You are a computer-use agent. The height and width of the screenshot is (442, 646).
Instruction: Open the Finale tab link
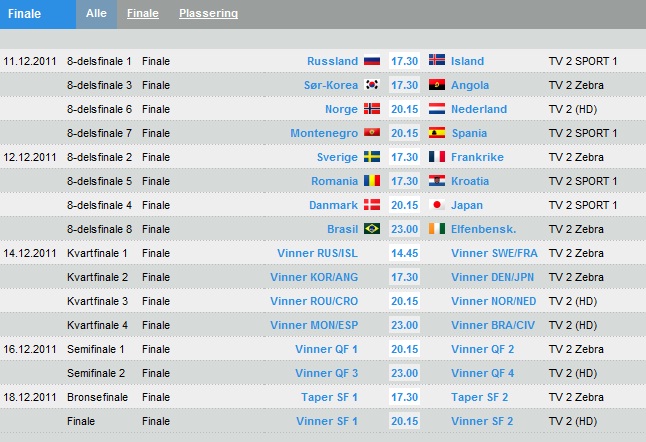click(143, 13)
